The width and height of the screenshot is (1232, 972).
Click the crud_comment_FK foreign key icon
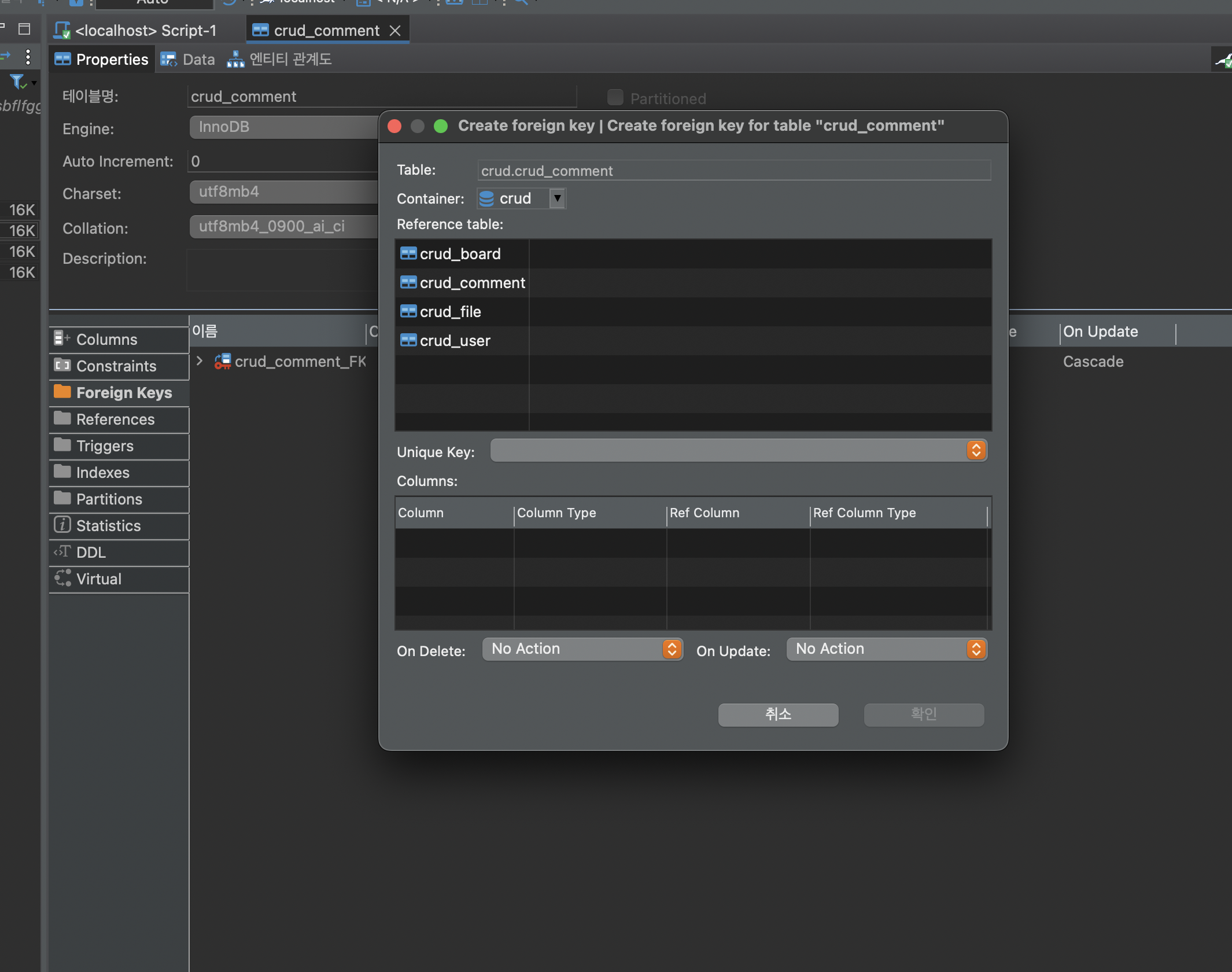tap(223, 362)
